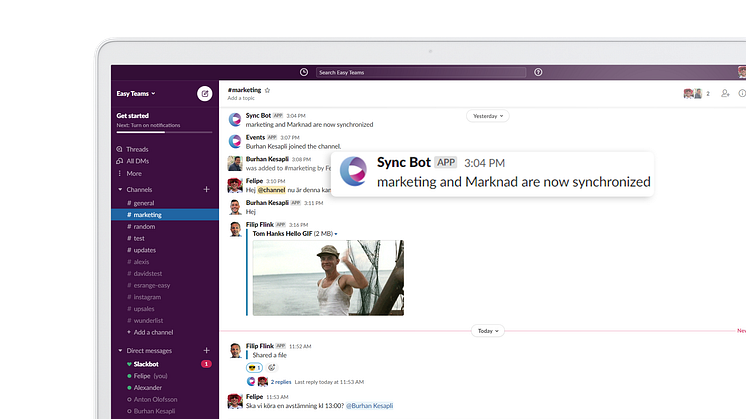Click Sync Bot avatar at 3:04 PM

point(235,119)
